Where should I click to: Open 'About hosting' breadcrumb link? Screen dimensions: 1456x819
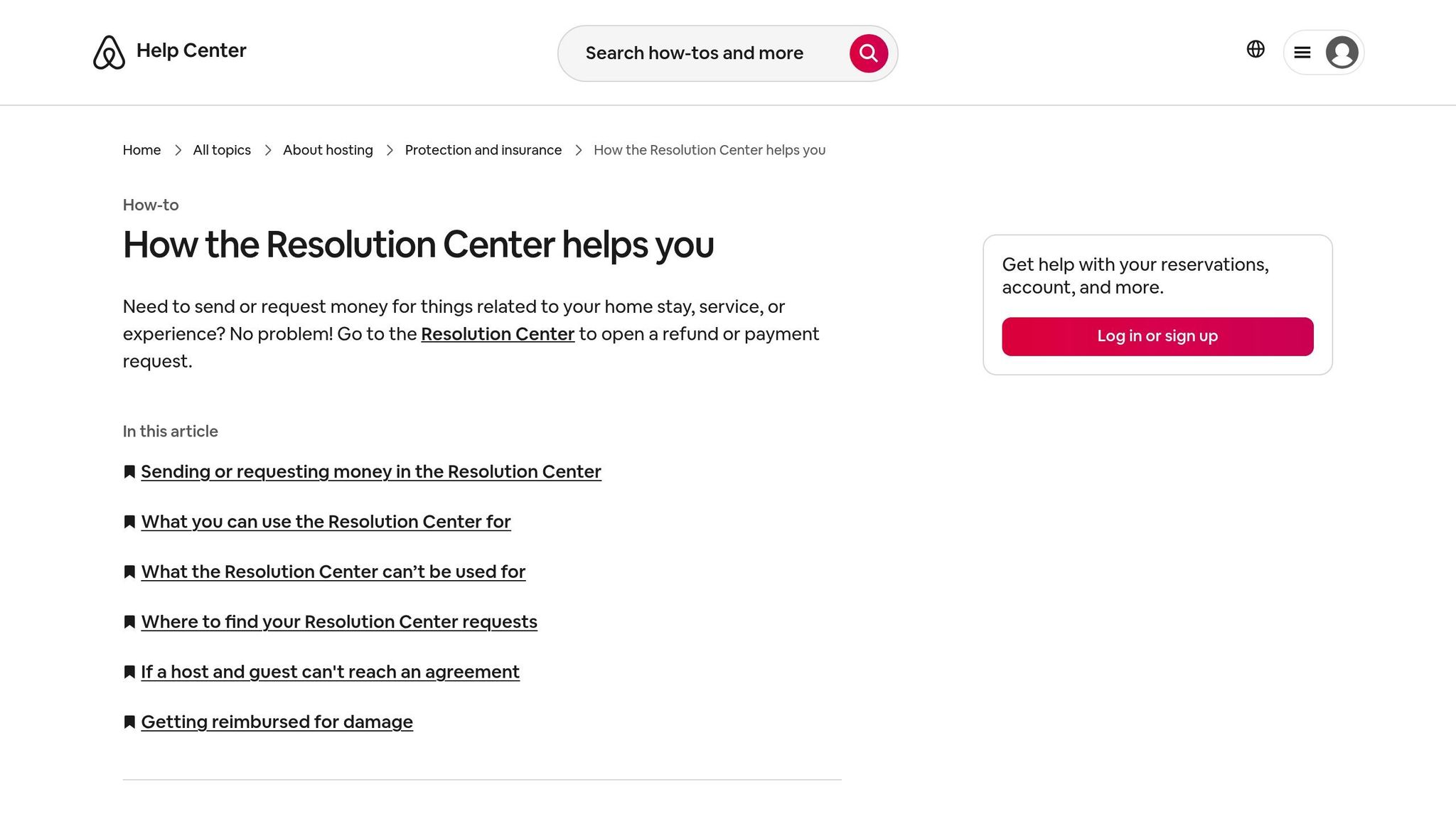[328, 150]
